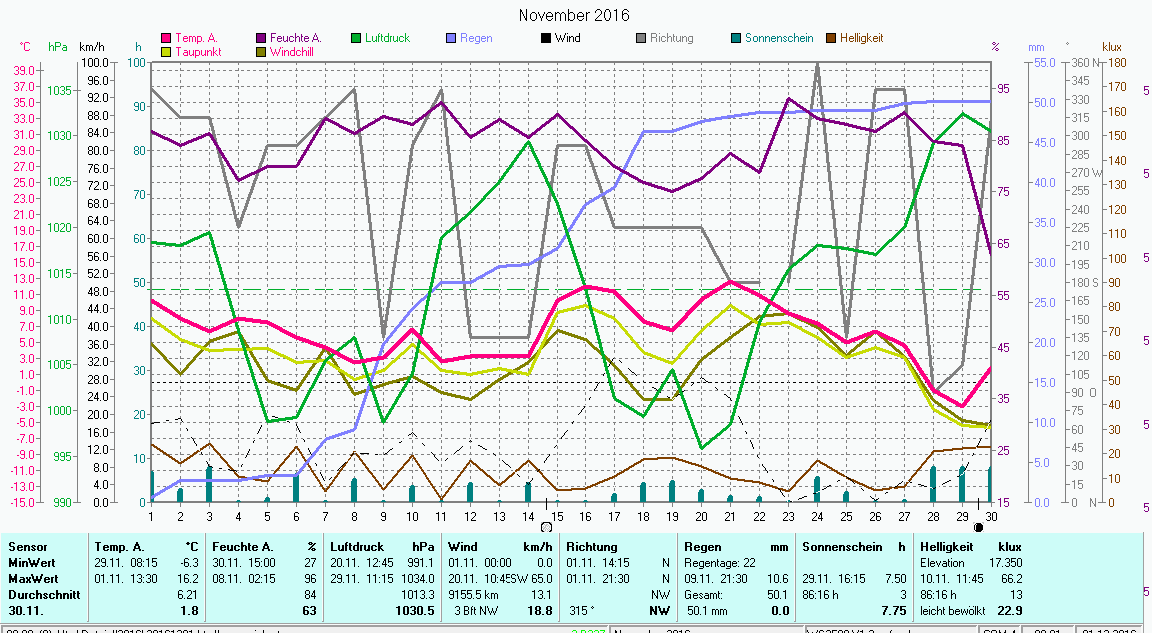Viewport: 1152px width, 633px height.
Task: Select the yellow Taupunkt legend swatch
Action: click(166, 51)
